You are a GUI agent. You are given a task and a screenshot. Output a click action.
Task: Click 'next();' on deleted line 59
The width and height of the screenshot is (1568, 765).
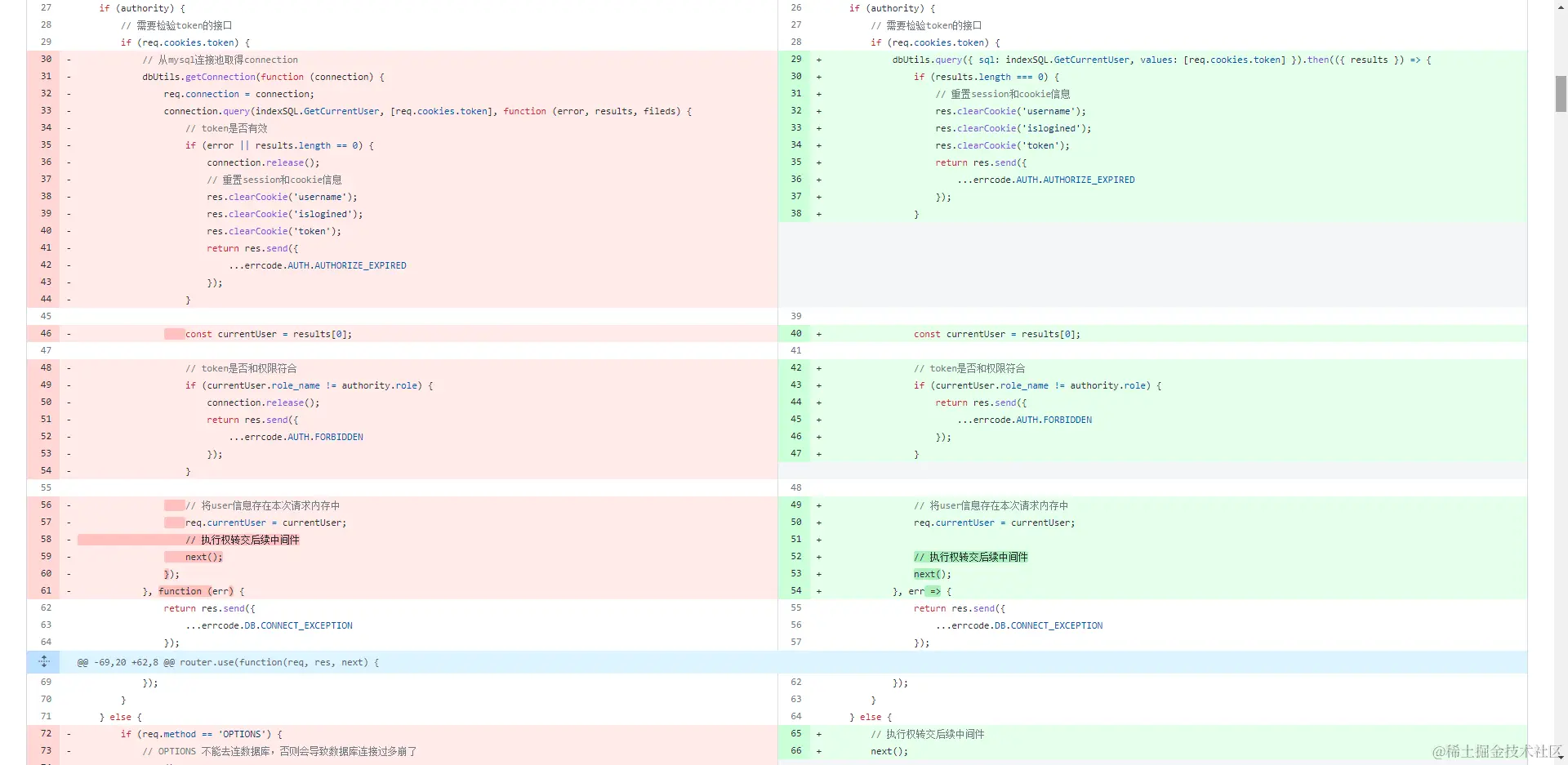coord(204,557)
